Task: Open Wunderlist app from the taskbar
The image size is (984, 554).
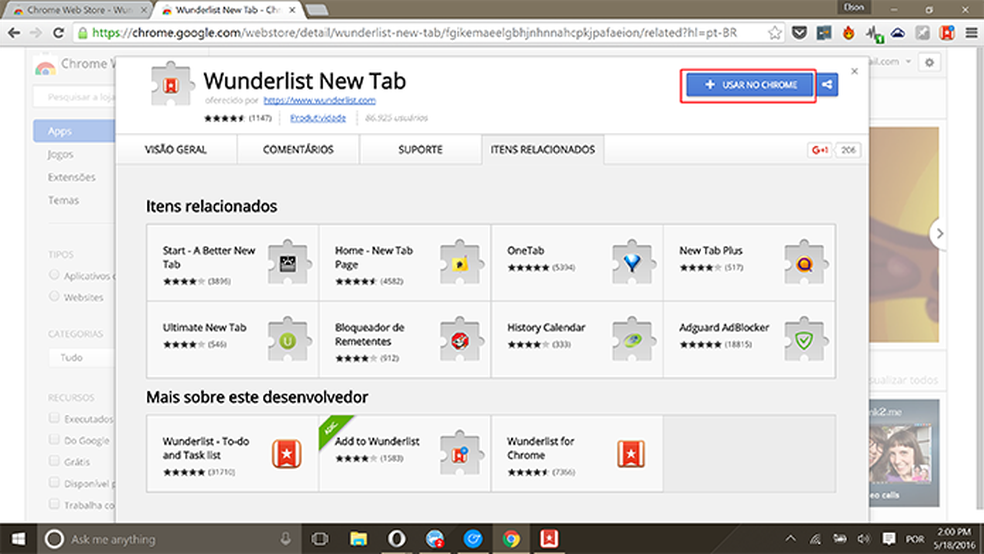Action: click(x=549, y=539)
